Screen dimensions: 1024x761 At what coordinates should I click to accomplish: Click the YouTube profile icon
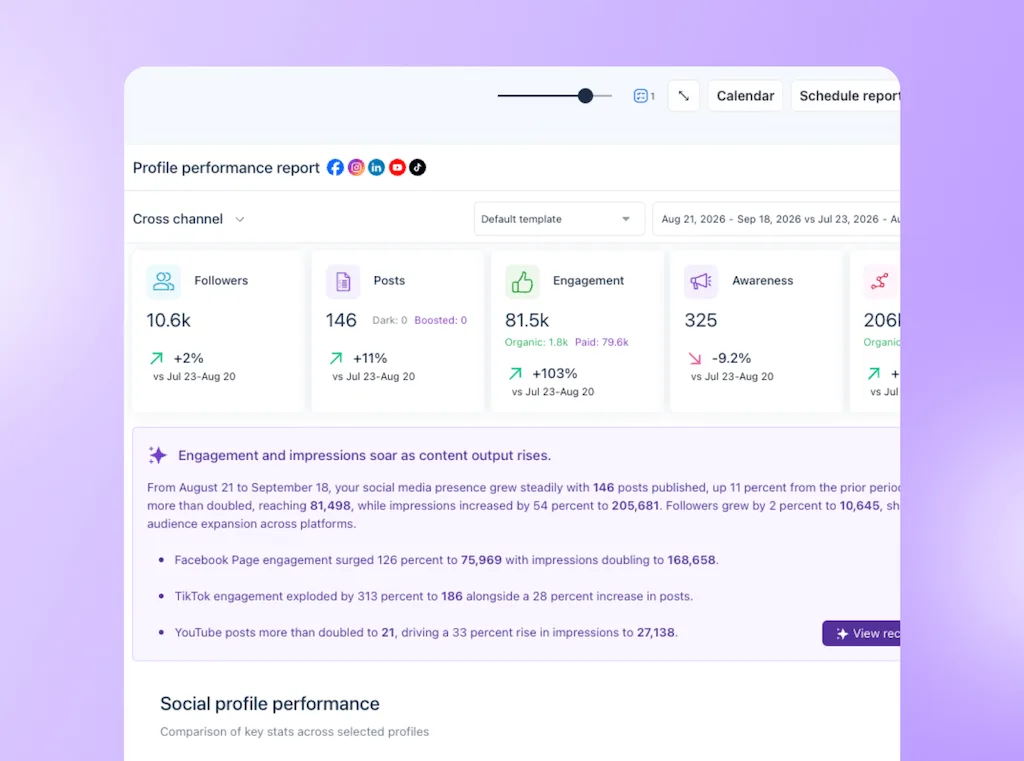pyautogui.click(x=397, y=167)
